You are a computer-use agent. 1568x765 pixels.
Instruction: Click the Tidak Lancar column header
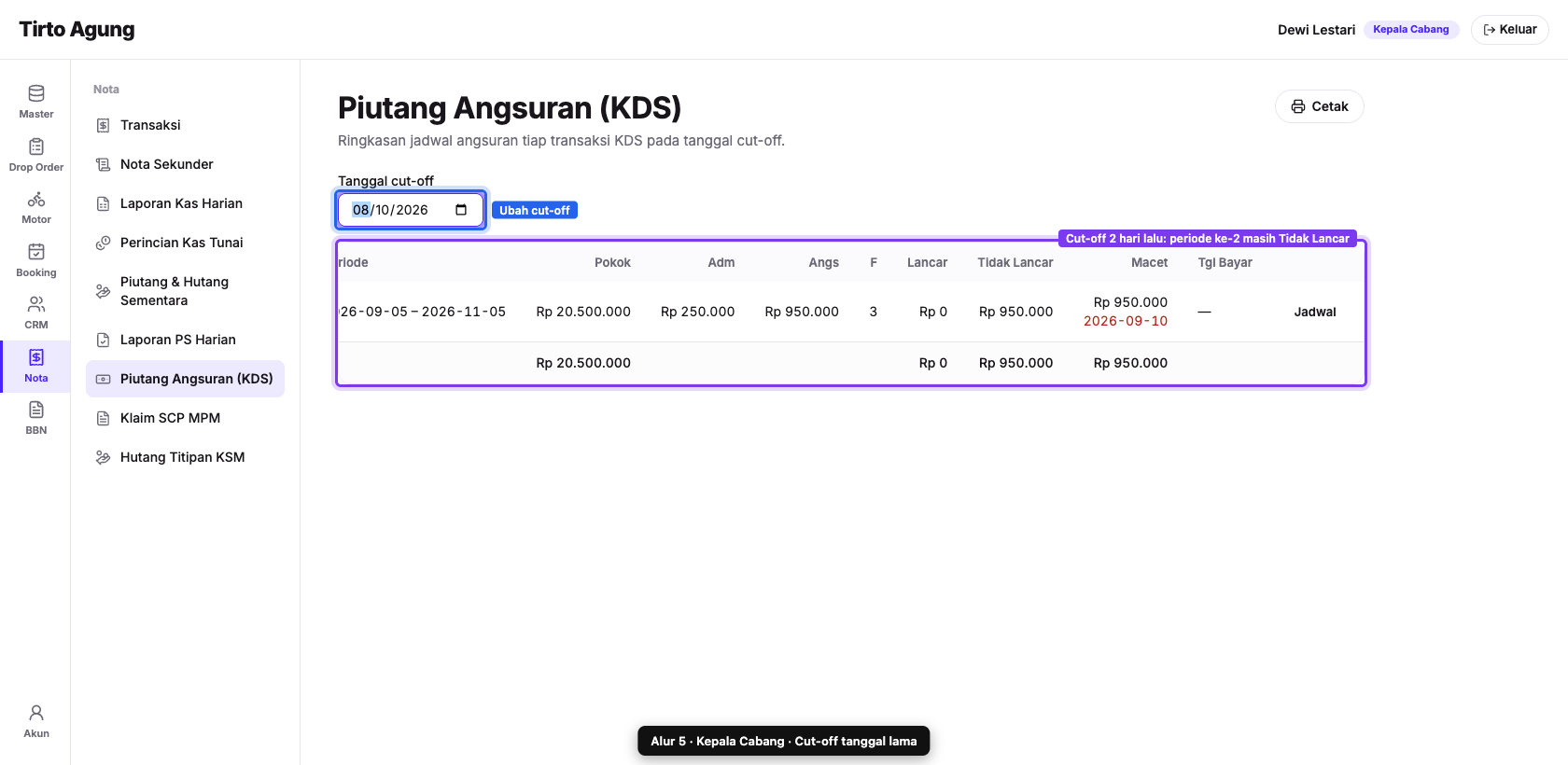coord(1015,262)
